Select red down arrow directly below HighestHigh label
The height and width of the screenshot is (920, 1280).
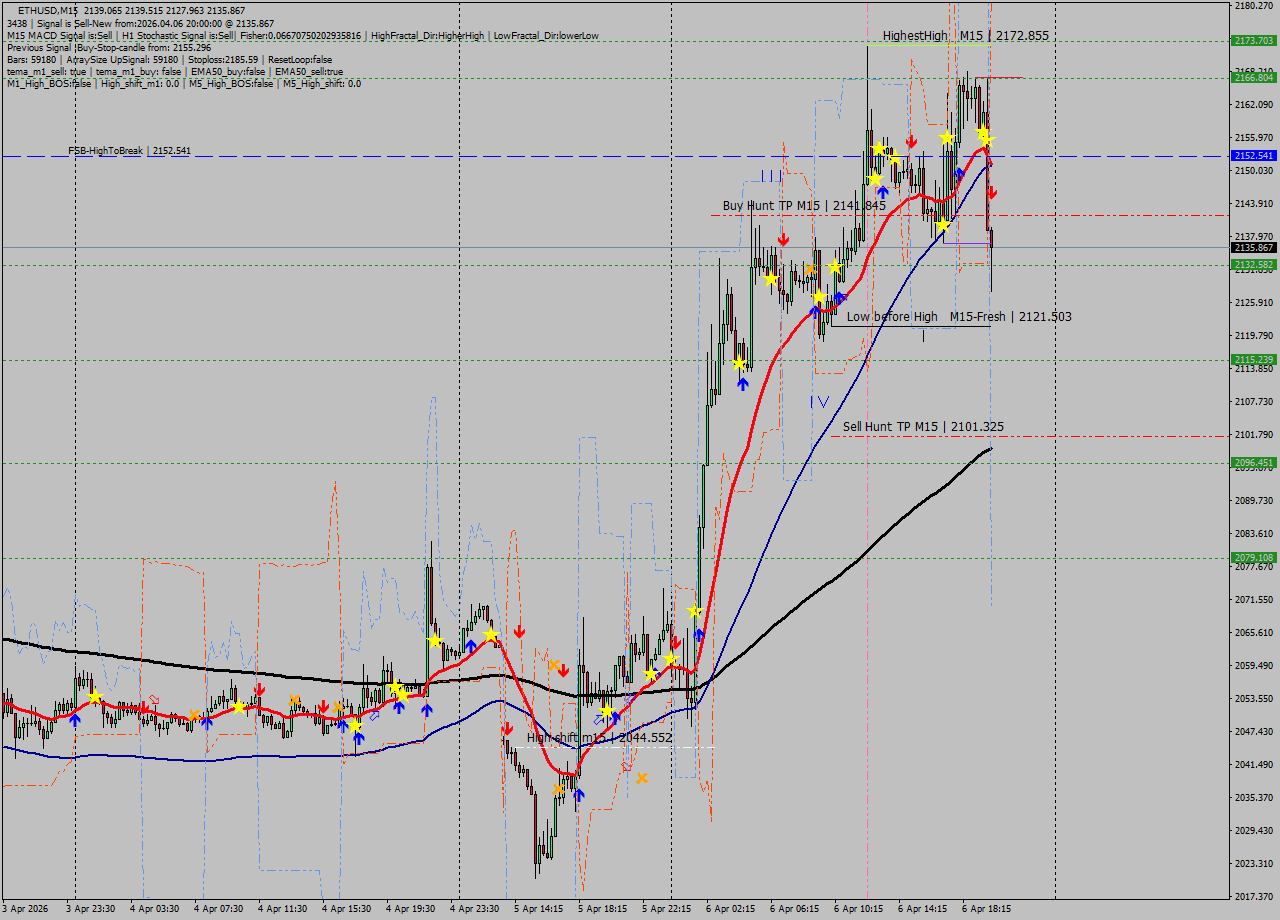coord(911,141)
